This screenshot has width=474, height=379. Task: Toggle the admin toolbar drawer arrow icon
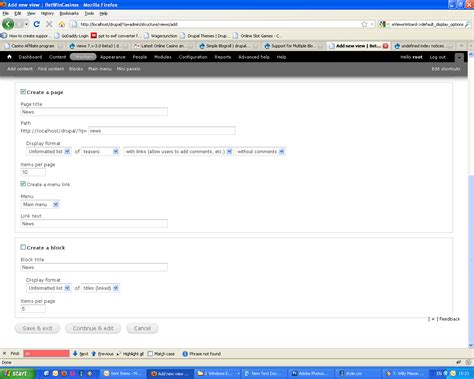459,57
